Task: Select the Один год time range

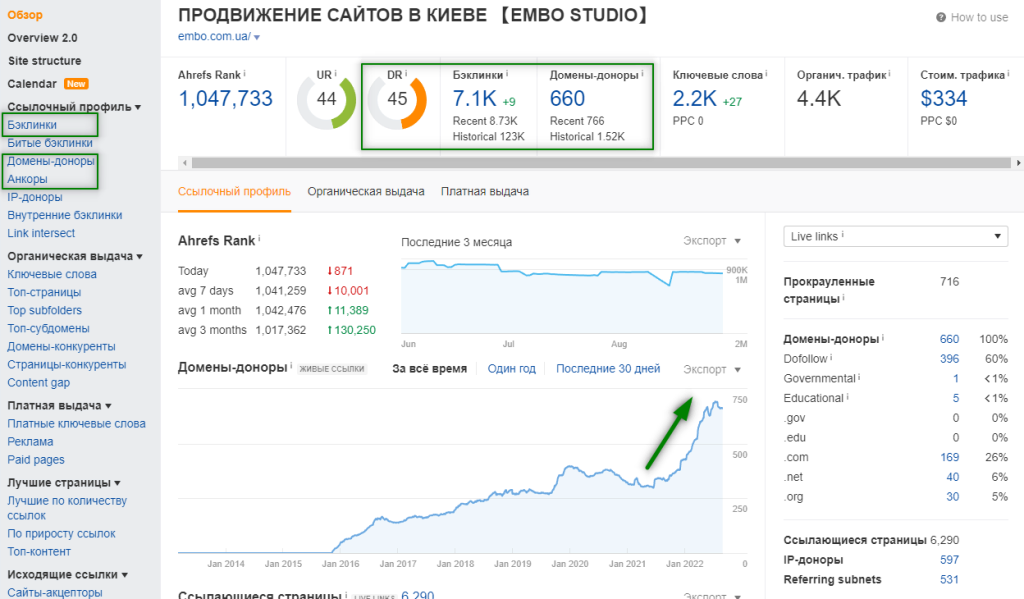Action: click(x=511, y=369)
